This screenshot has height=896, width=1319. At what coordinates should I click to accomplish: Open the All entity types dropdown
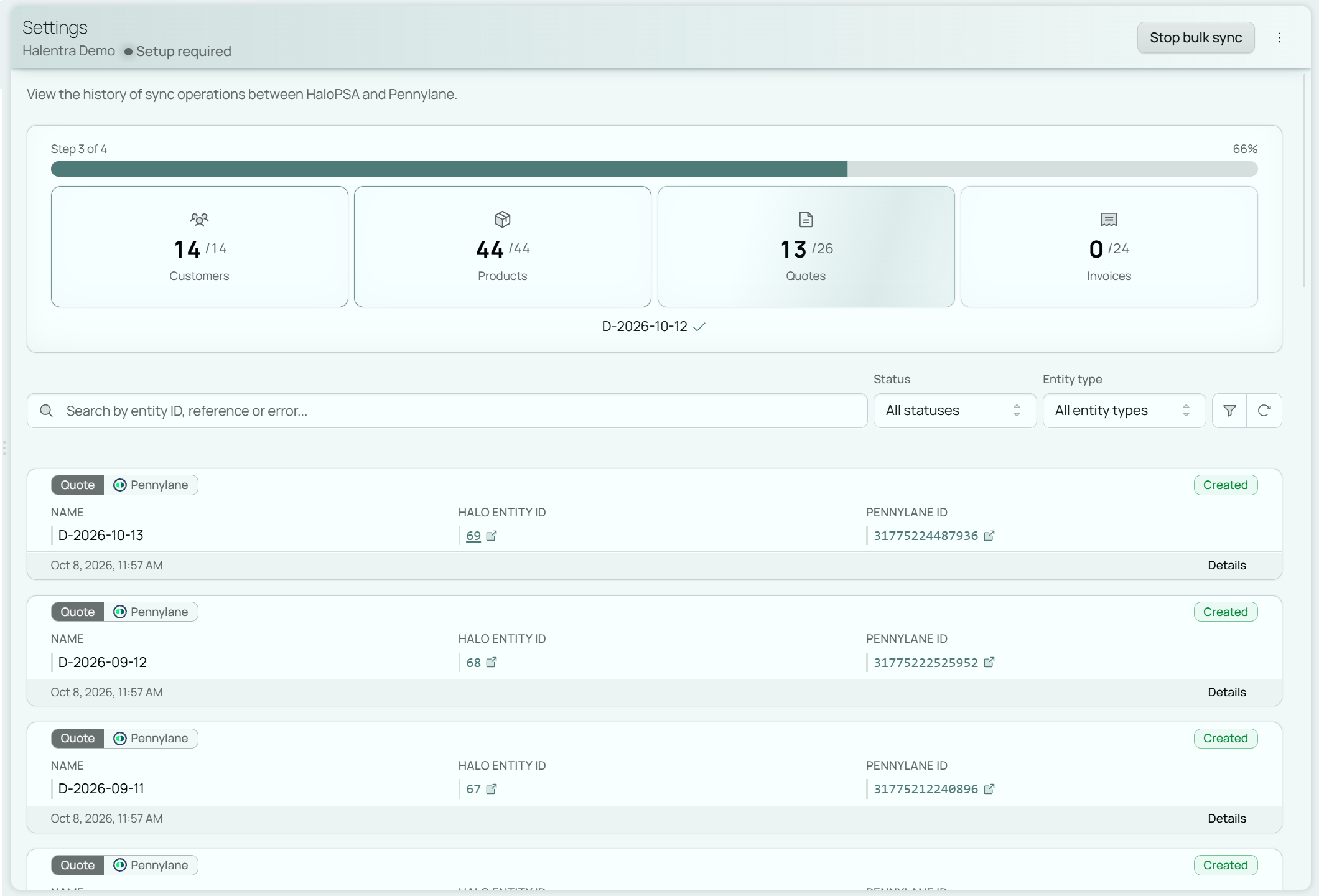(x=1124, y=411)
